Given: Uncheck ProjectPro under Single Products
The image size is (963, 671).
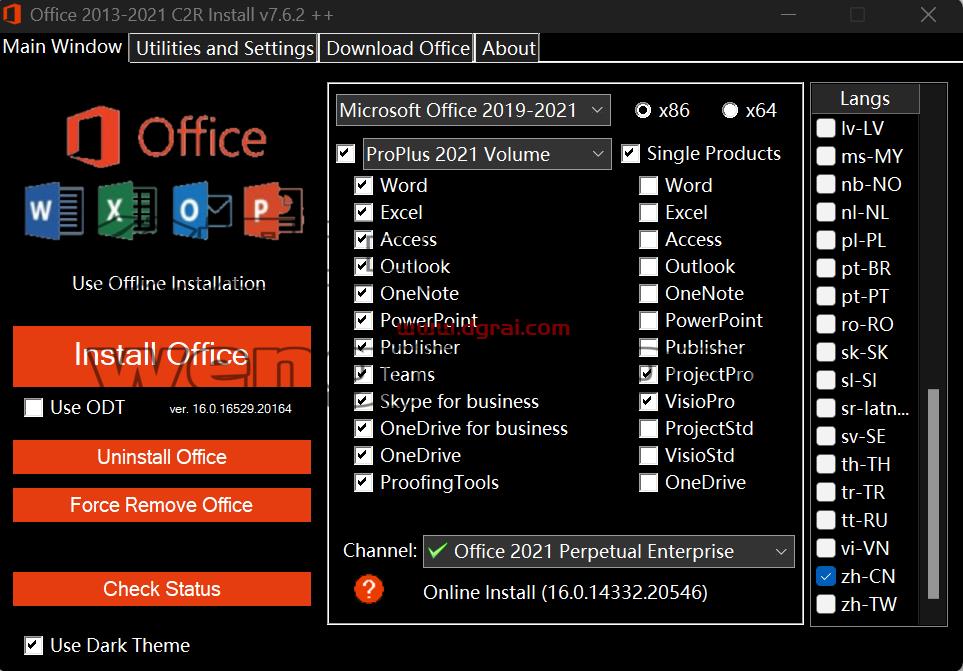Looking at the screenshot, I should click(649, 374).
